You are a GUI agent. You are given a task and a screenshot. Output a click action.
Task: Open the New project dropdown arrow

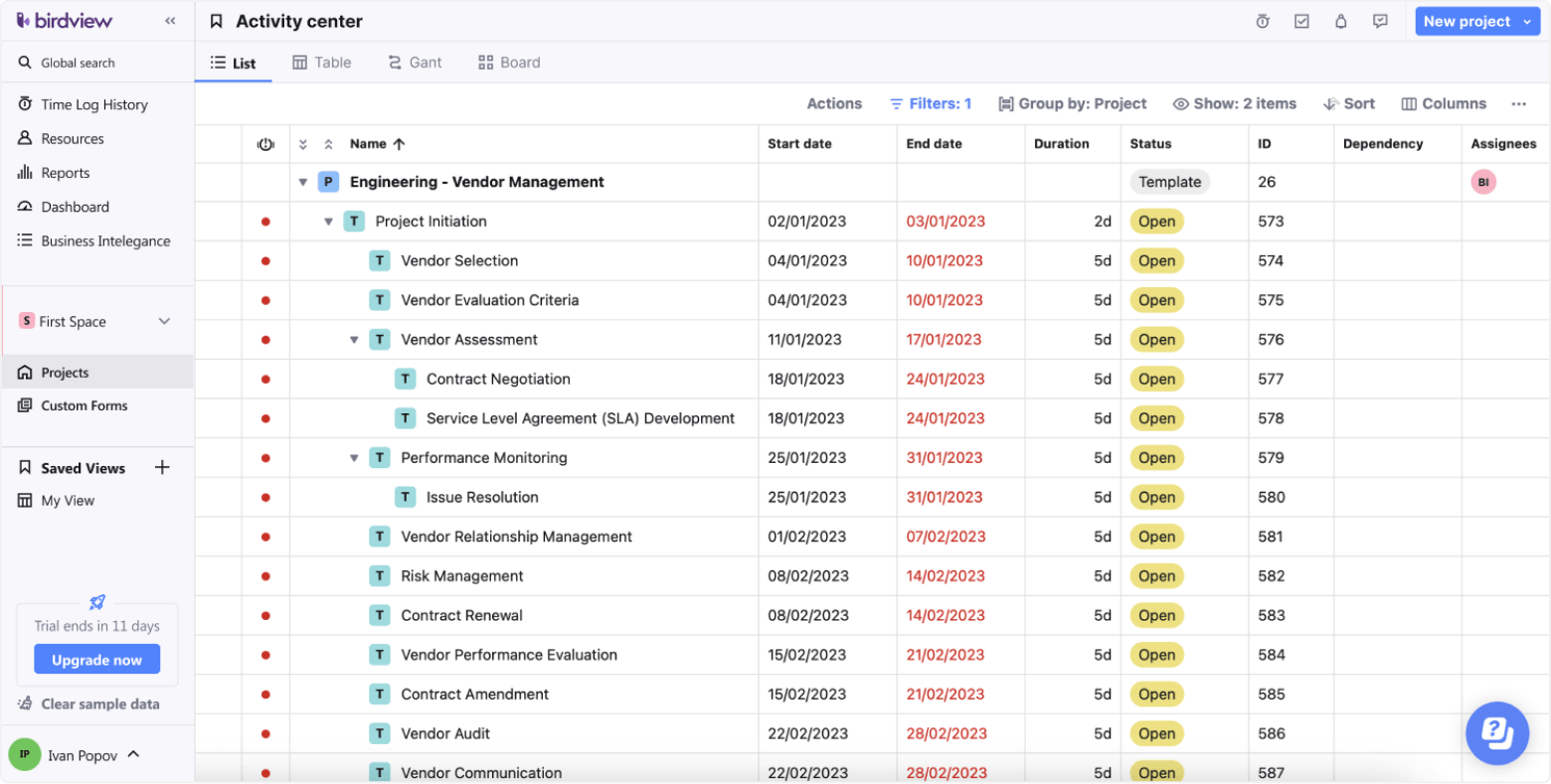click(1527, 21)
